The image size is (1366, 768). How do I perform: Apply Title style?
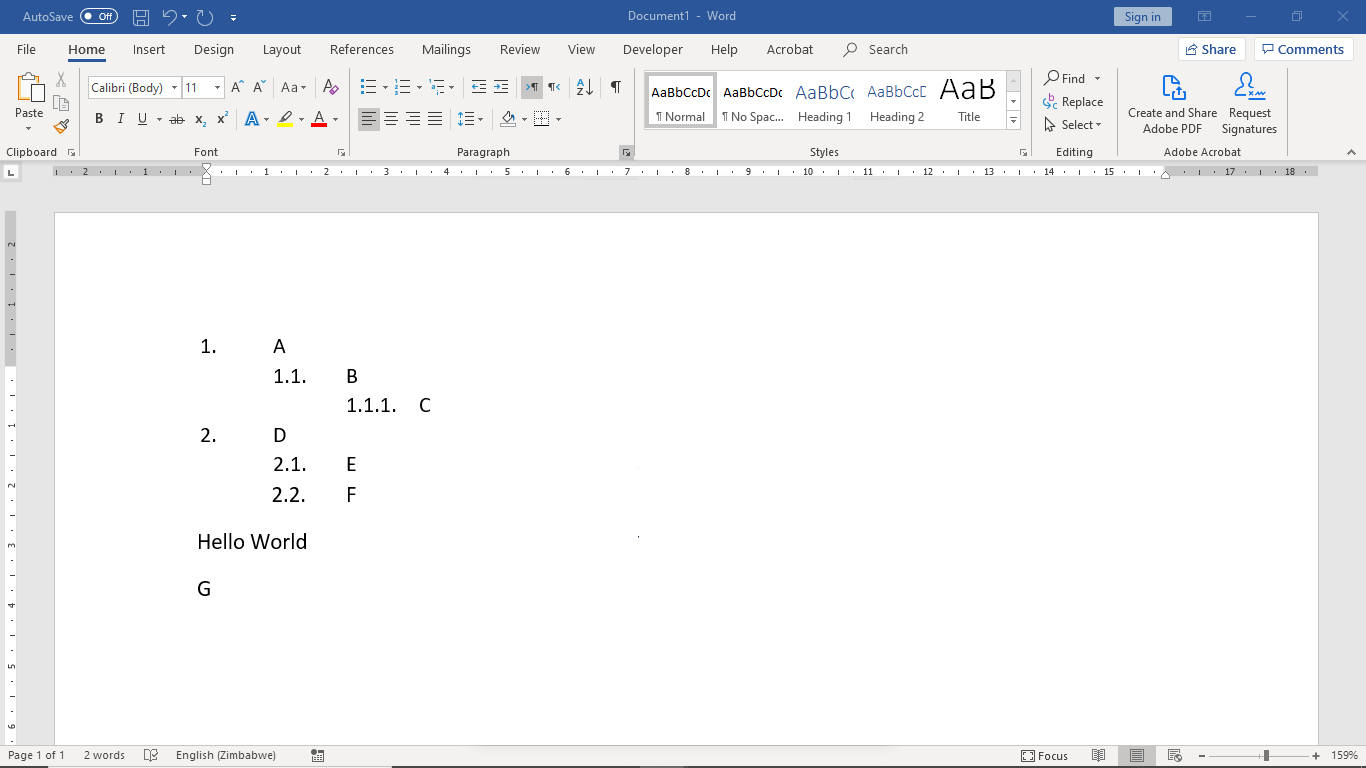click(969, 100)
